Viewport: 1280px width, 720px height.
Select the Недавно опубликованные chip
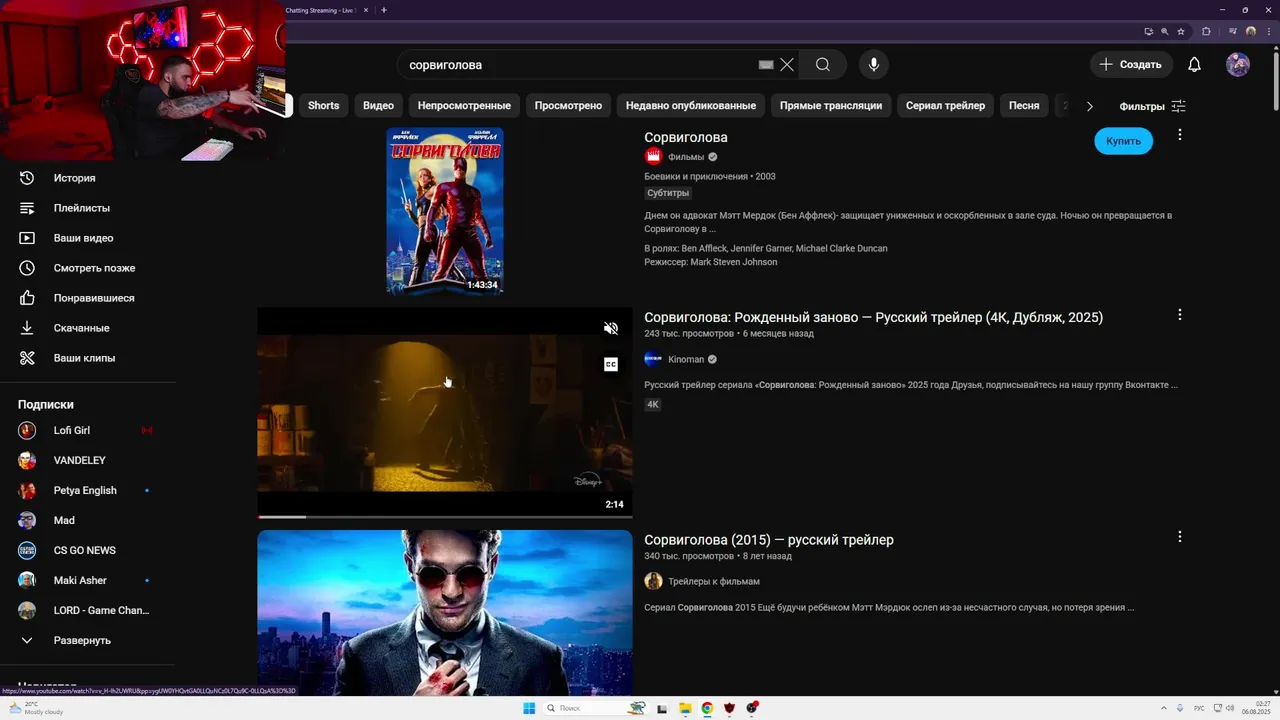click(691, 106)
